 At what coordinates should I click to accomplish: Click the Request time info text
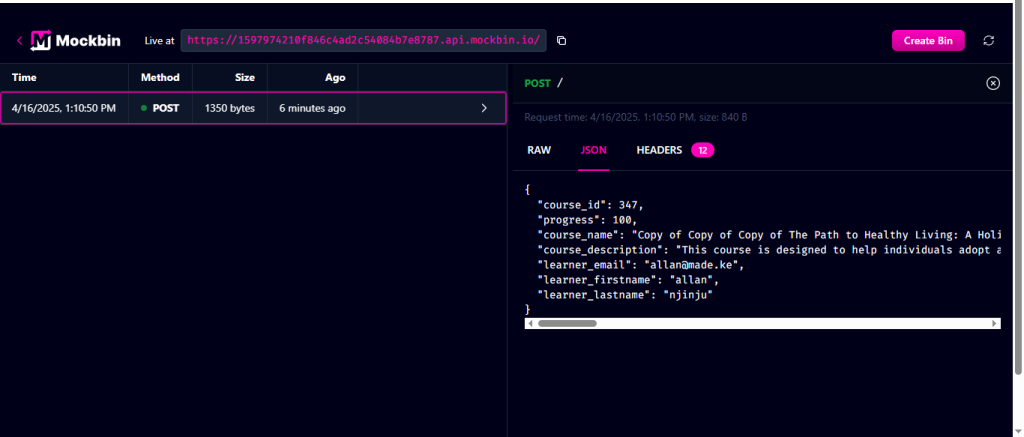pos(636,118)
